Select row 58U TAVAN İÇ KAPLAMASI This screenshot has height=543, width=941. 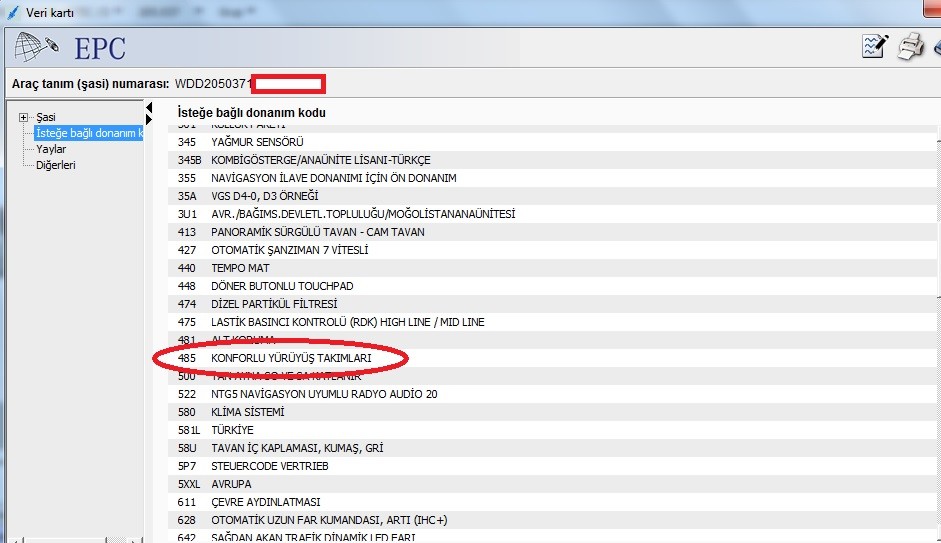click(552, 448)
